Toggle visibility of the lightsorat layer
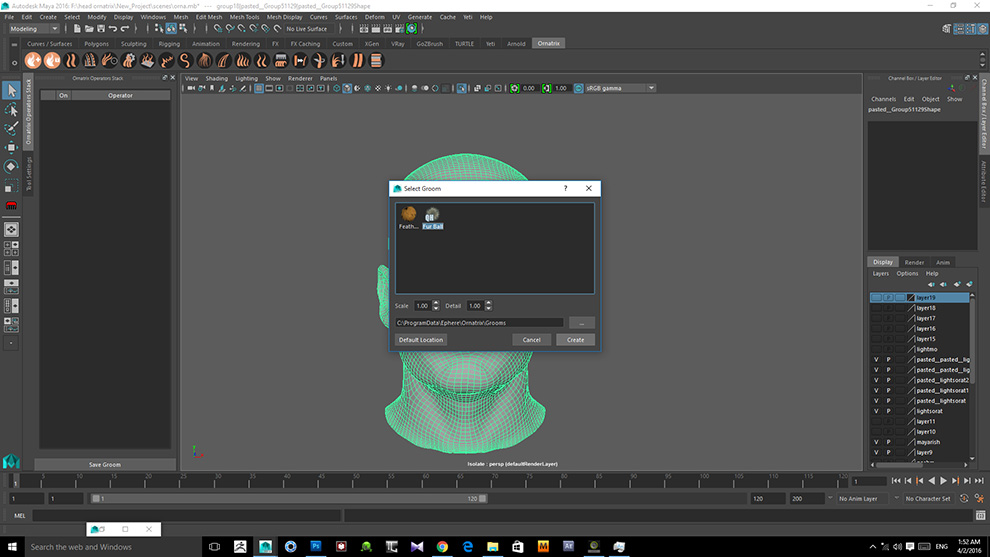 pyautogui.click(x=876, y=411)
